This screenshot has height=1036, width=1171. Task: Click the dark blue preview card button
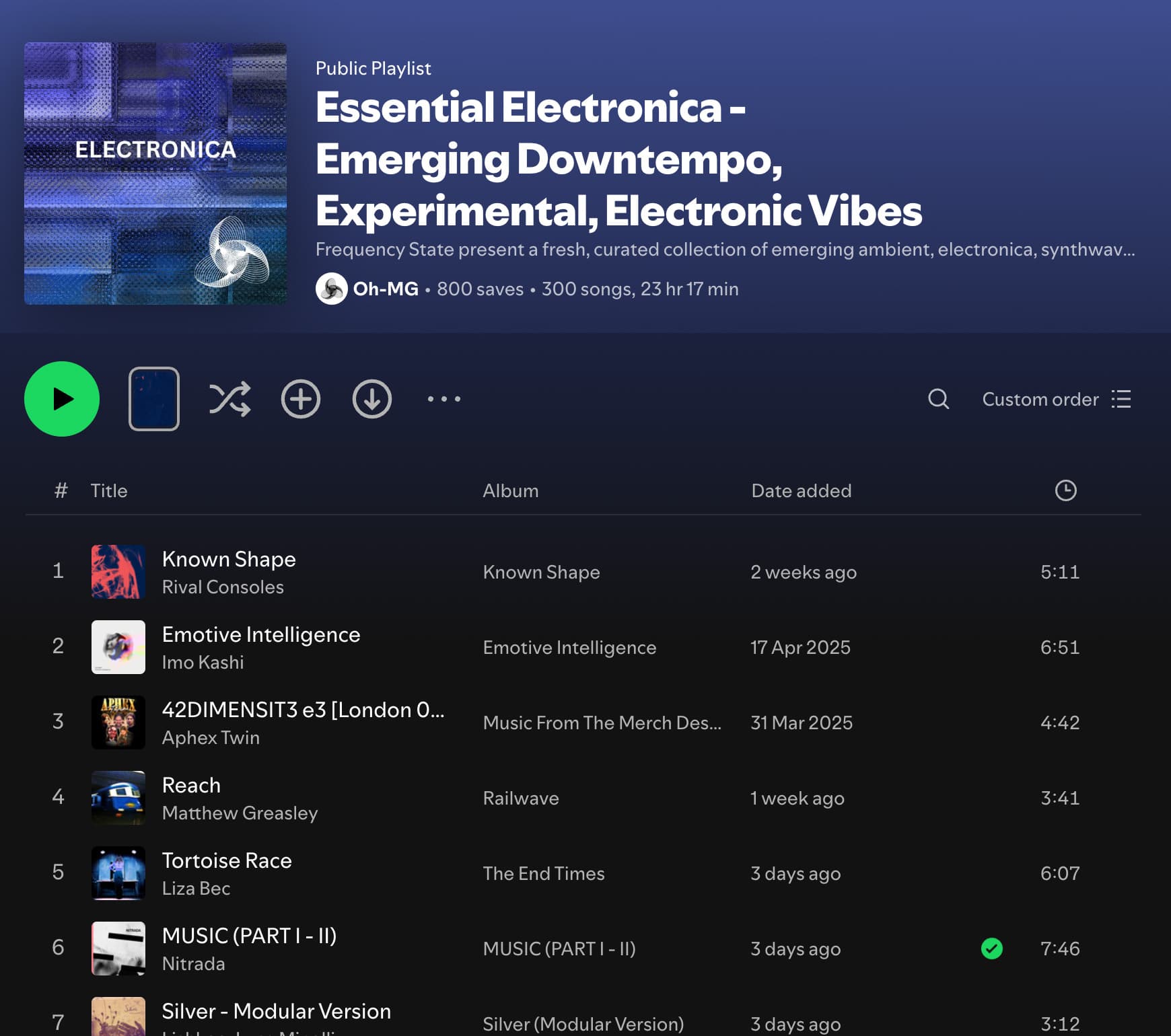click(154, 399)
